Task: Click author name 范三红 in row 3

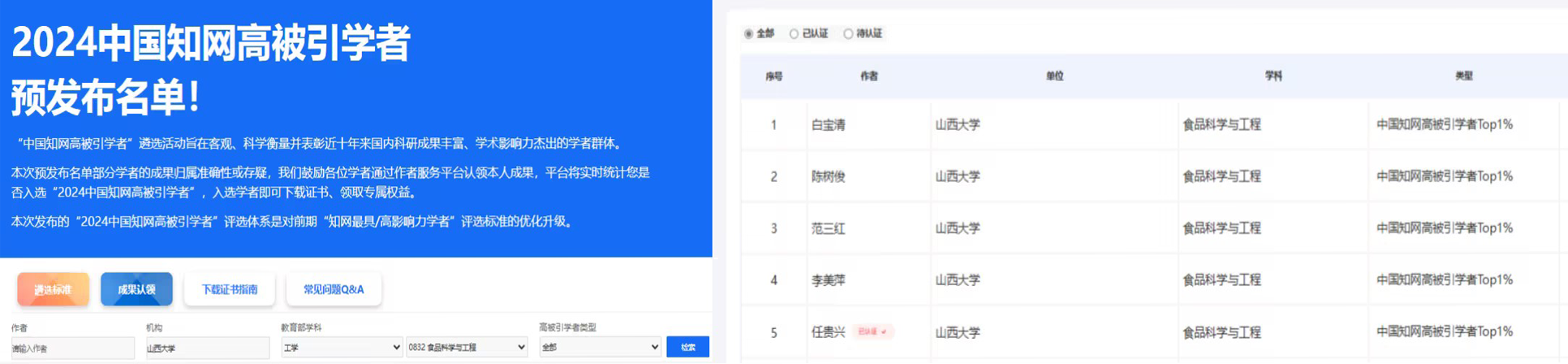Action: tap(829, 228)
